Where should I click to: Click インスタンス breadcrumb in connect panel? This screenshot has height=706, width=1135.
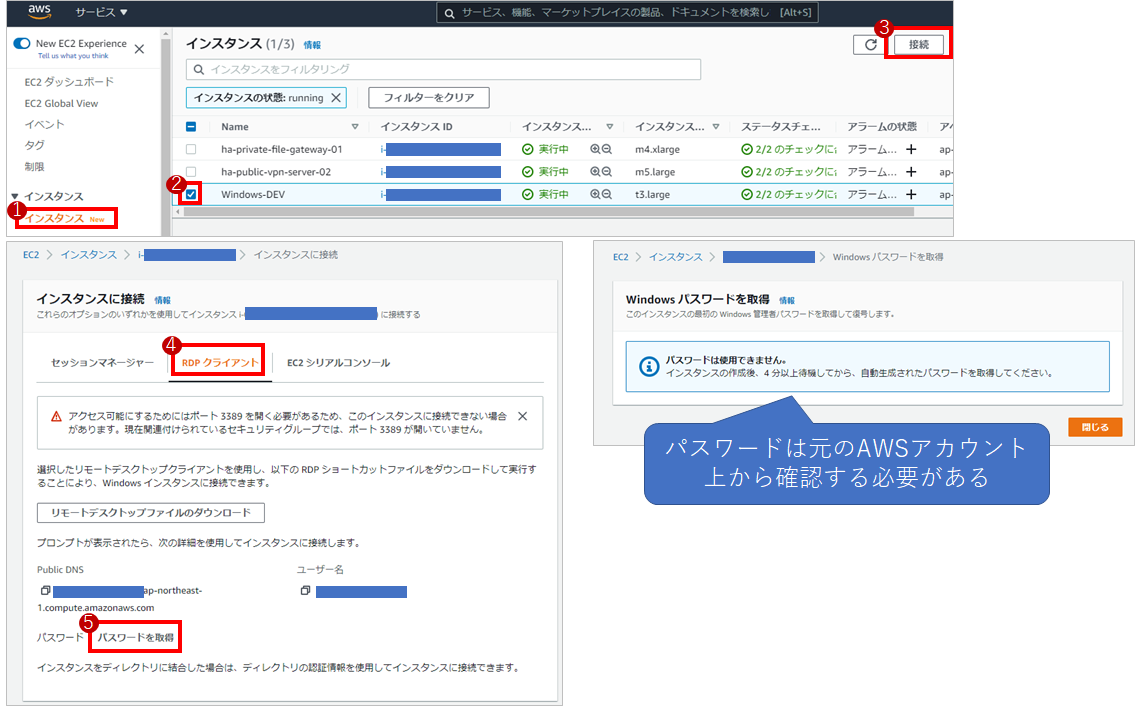click(x=88, y=255)
